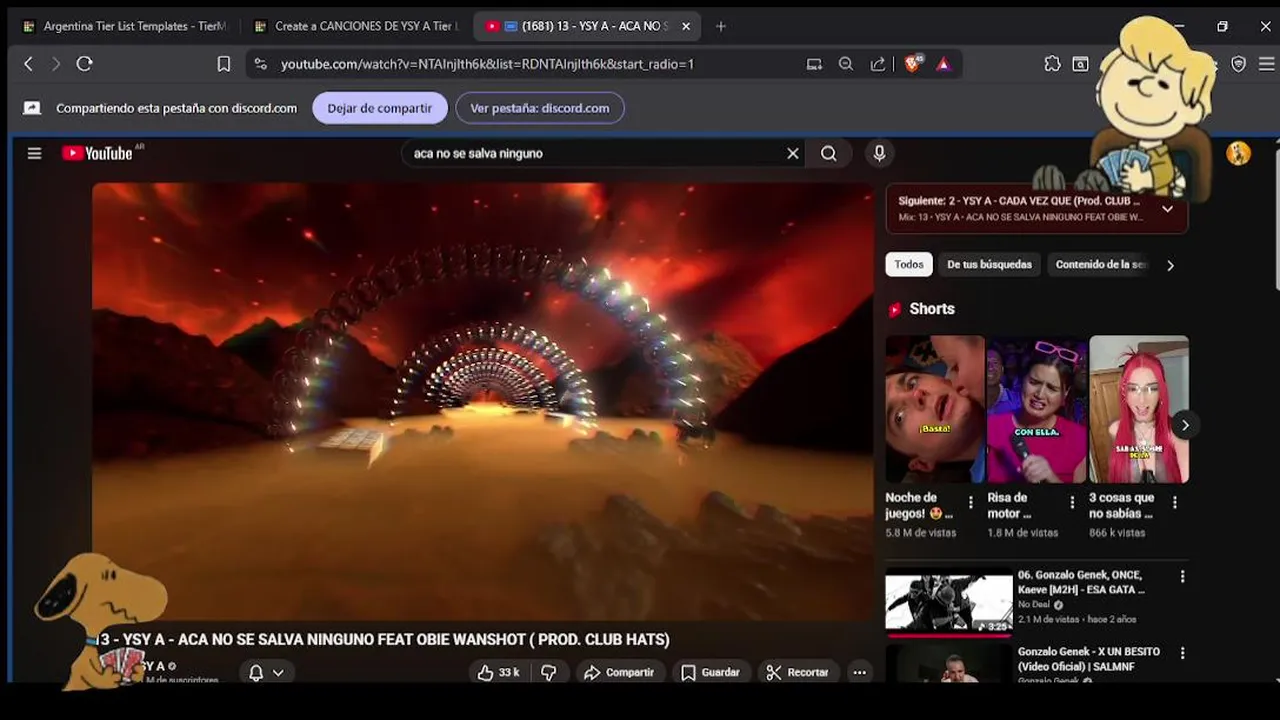Open options for X UN BESITO video
Viewport: 1280px width, 720px height.
[x=1182, y=653]
